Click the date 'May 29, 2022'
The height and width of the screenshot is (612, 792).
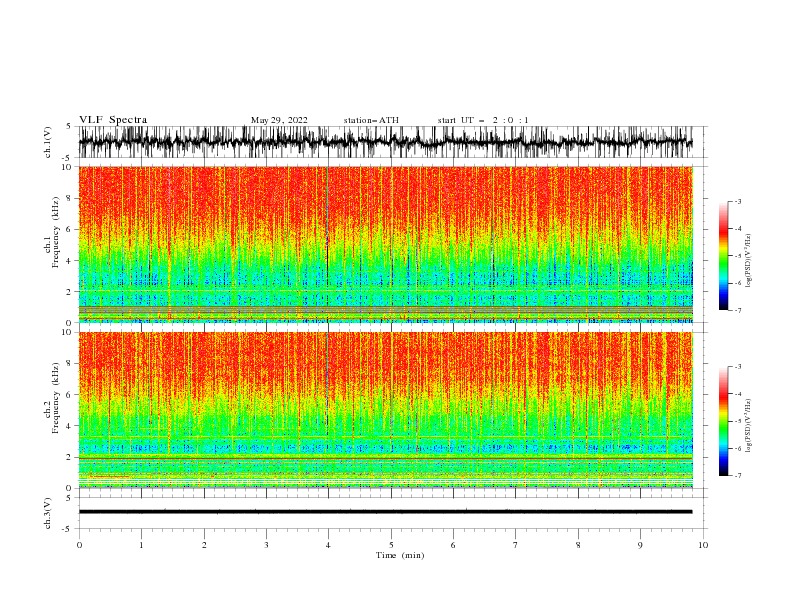[x=279, y=120]
